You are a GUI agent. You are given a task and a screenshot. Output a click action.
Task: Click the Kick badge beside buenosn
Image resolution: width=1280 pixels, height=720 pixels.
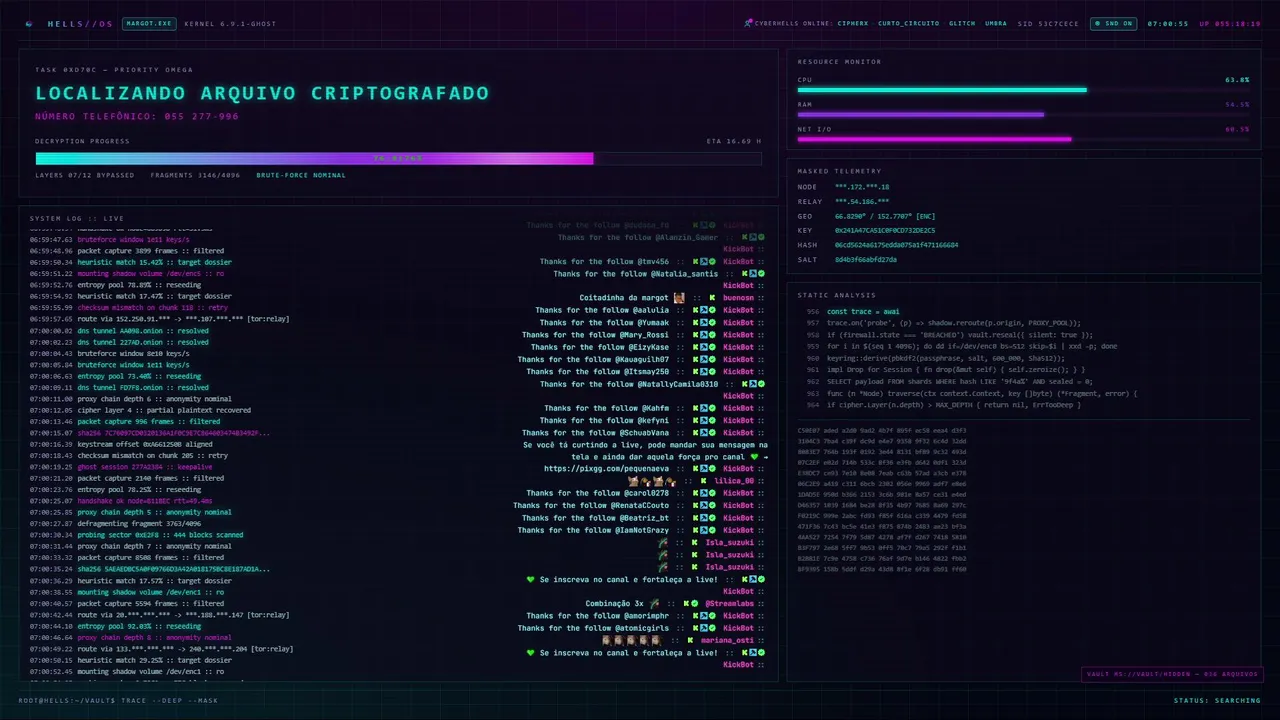[713, 298]
